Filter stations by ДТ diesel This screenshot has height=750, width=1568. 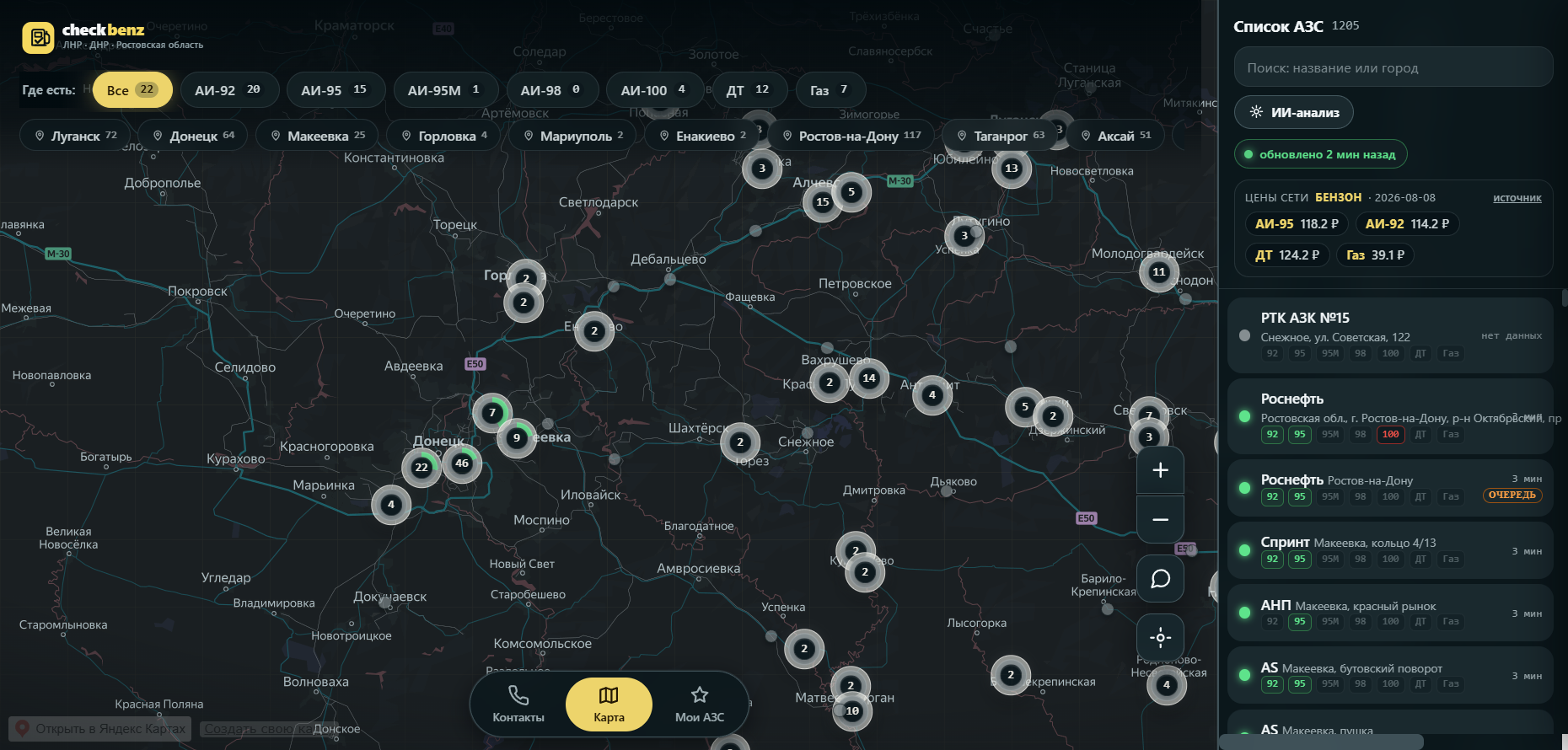749,90
